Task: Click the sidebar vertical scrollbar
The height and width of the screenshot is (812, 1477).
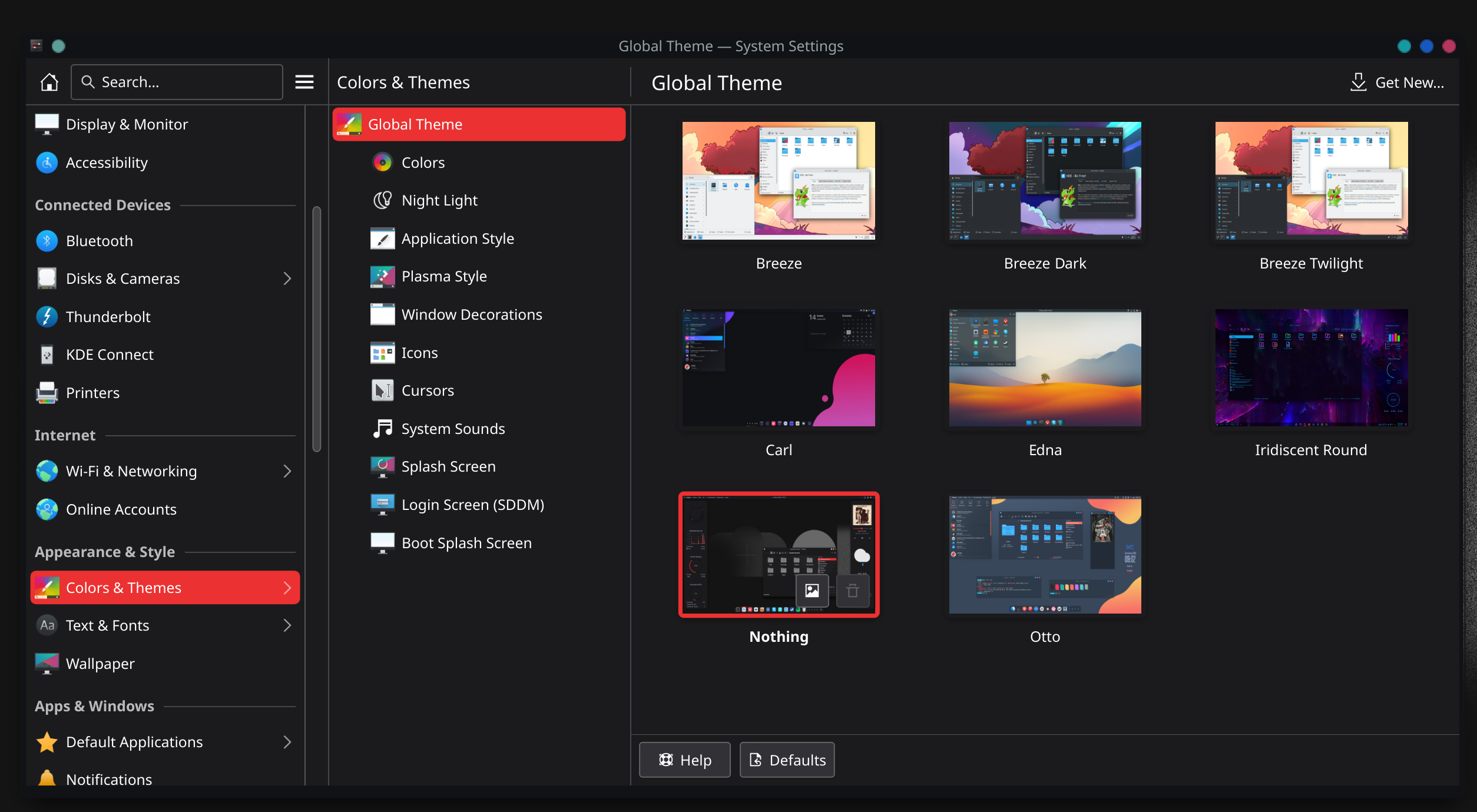Action: pyautogui.click(x=317, y=329)
